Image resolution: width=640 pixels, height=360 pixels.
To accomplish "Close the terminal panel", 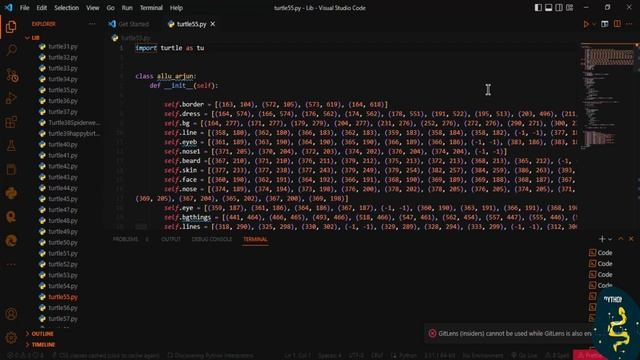I will [631, 239].
